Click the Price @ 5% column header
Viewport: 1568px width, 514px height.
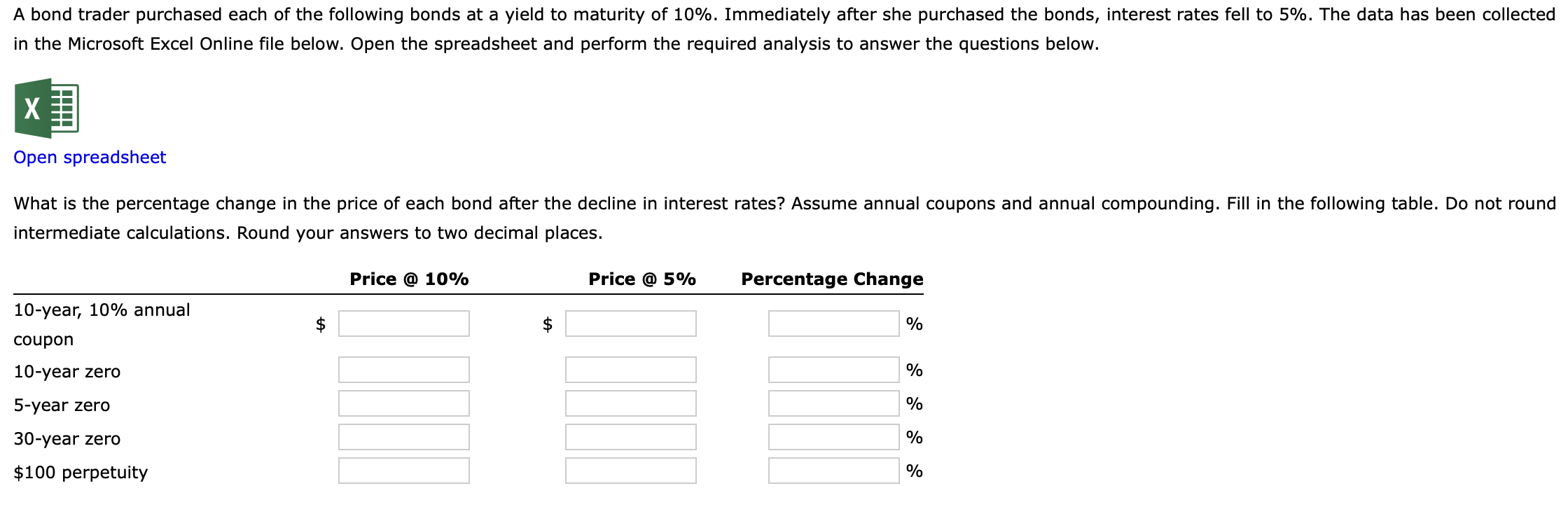[642, 279]
